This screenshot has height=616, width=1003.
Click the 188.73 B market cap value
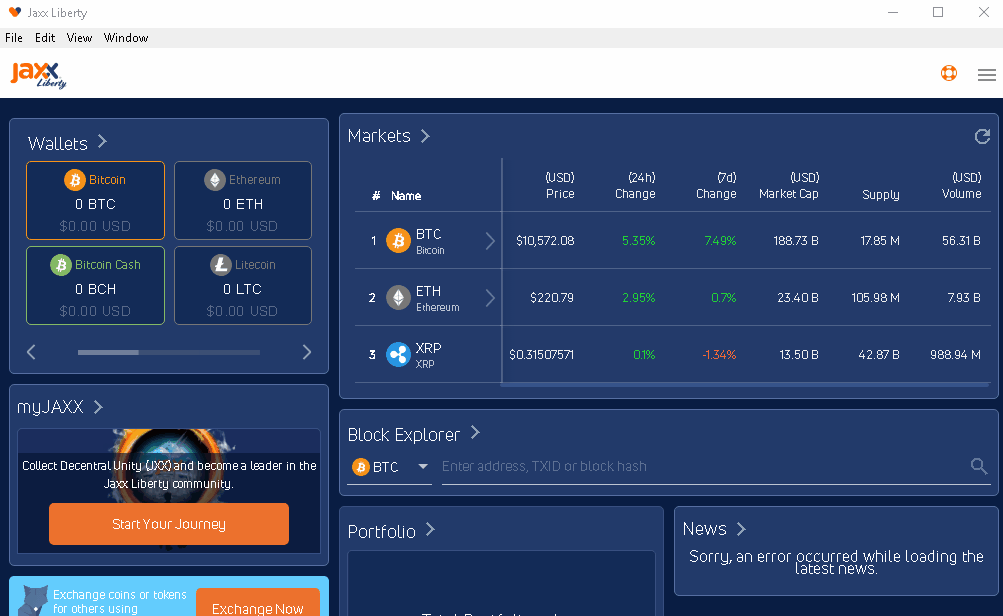click(796, 241)
